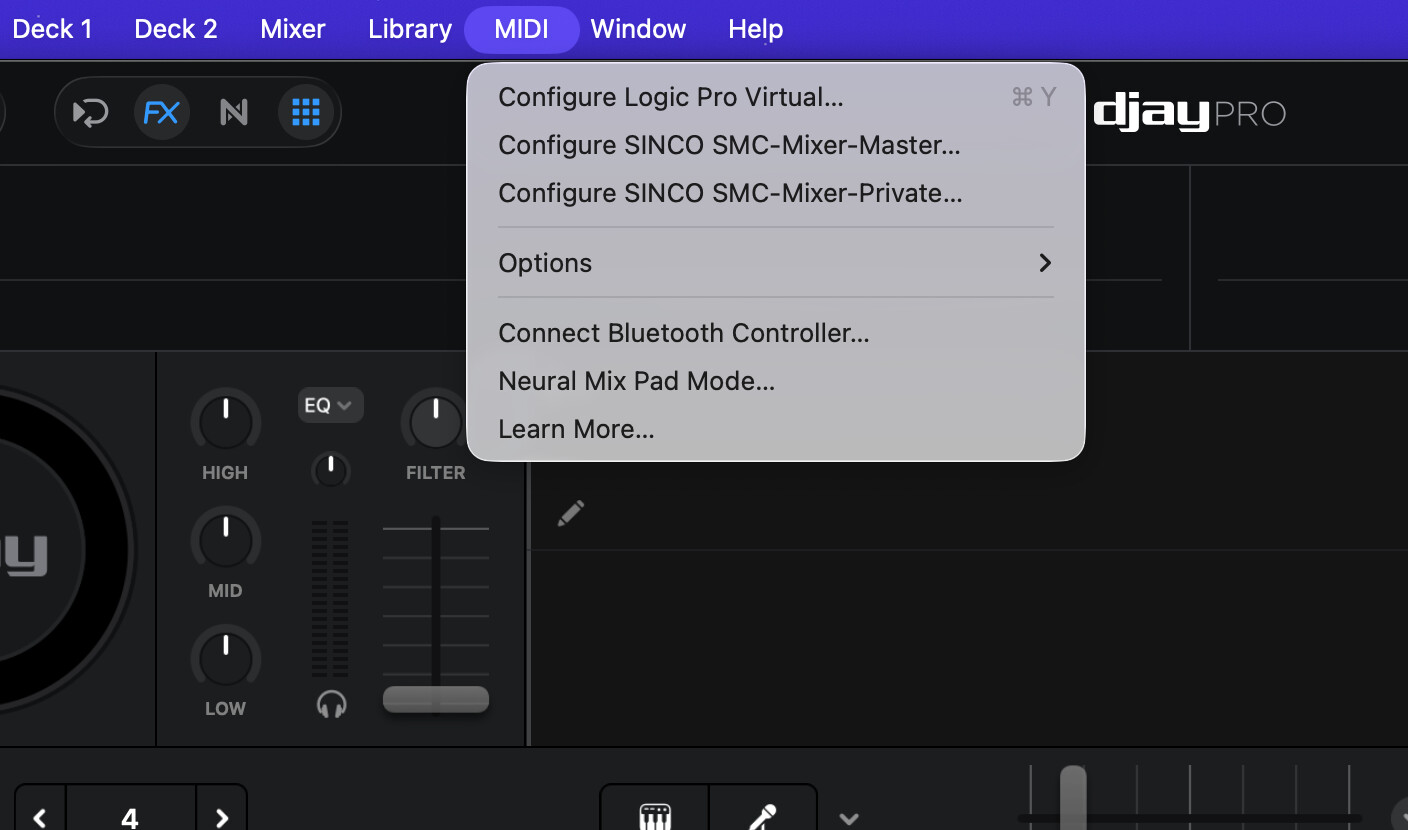Toggle the loop icon in the toolbar
The height and width of the screenshot is (830, 1408).
click(91, 112)
